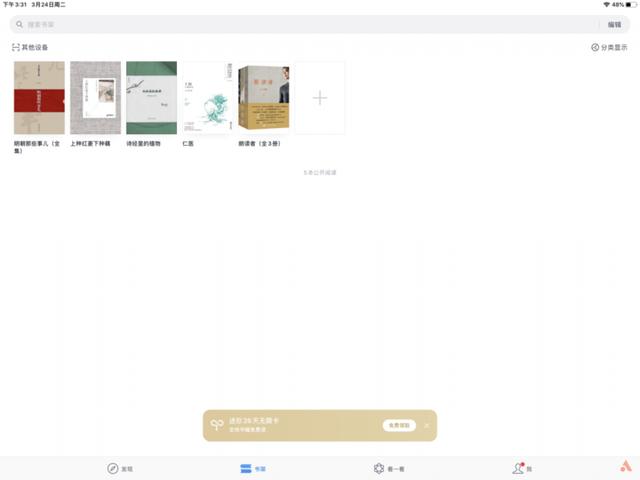Viewport: 640px width, 480px height.
Task: Dismiss the 无限卡 promotion banner
Action: tap(426, 425)
